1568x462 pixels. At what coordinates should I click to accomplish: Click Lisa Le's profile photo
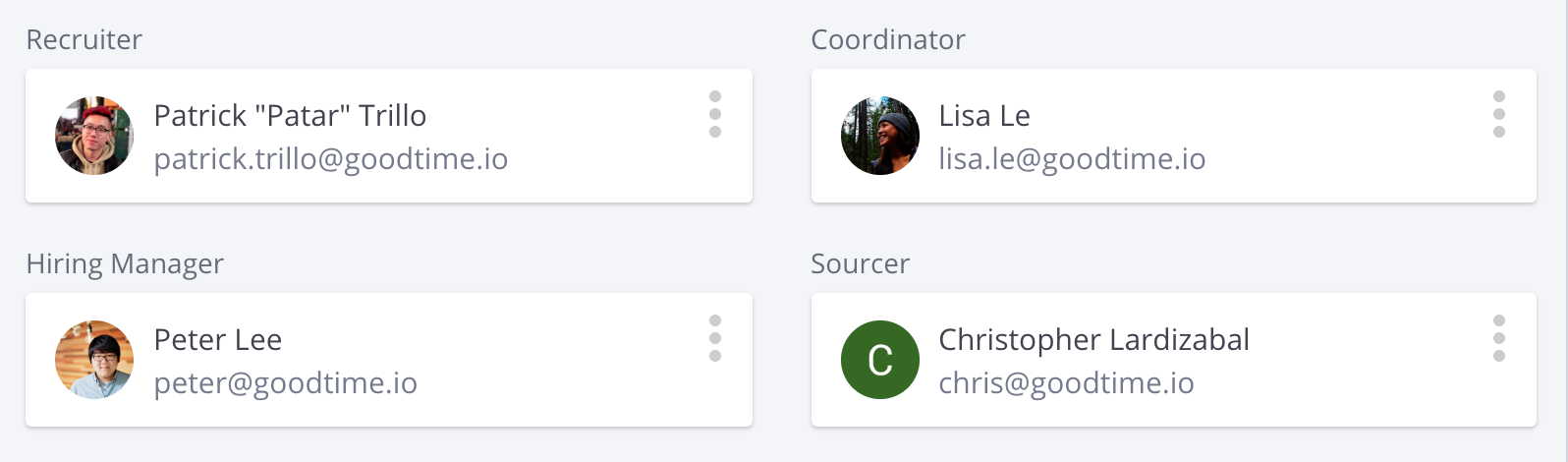point(880,136)
